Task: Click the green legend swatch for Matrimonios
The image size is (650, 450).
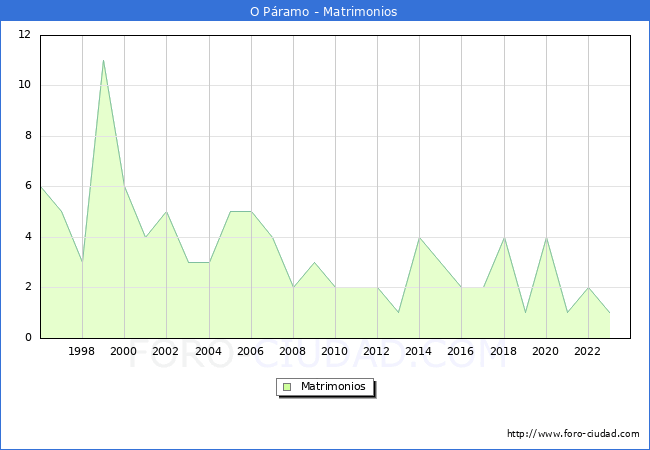Action: [286, 387]
